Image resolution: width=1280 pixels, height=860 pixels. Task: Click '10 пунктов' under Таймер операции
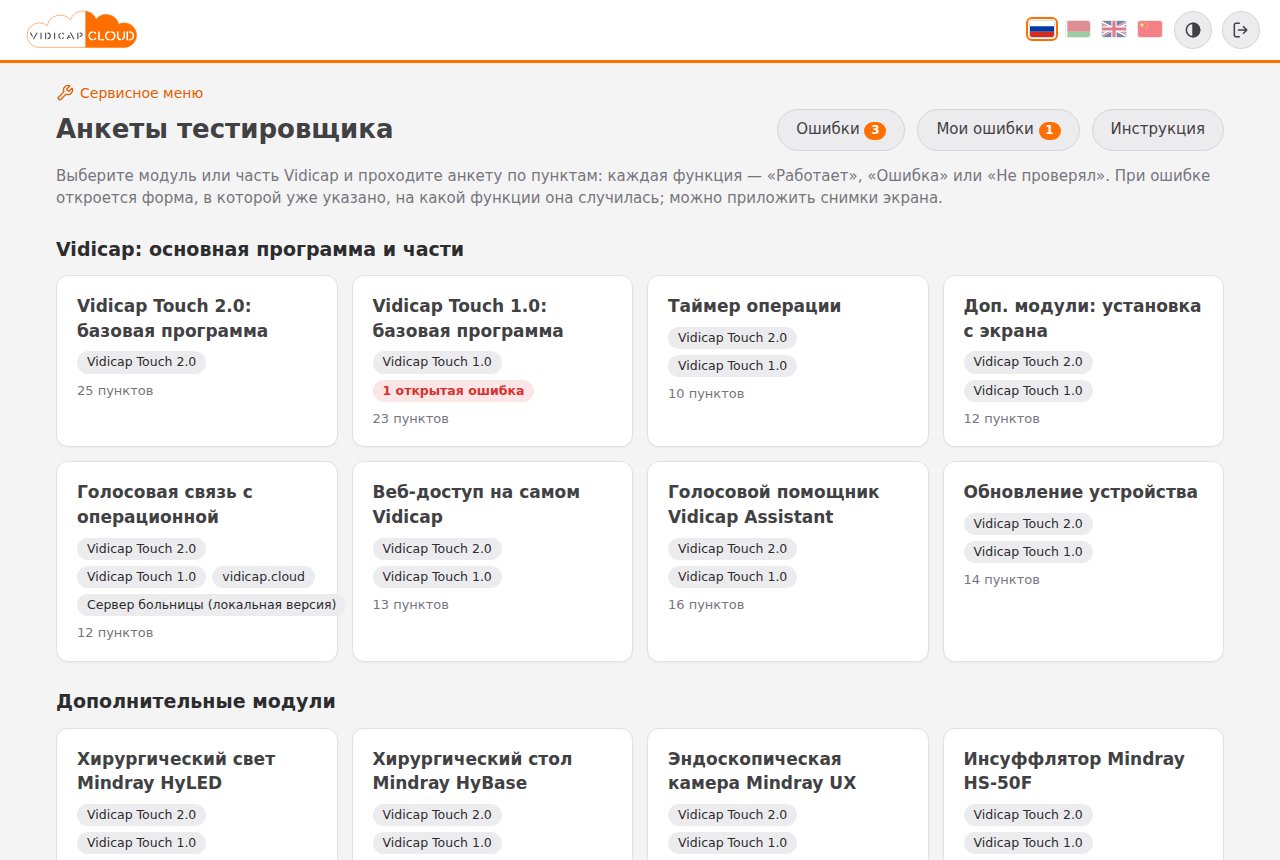tap(706, 394)
